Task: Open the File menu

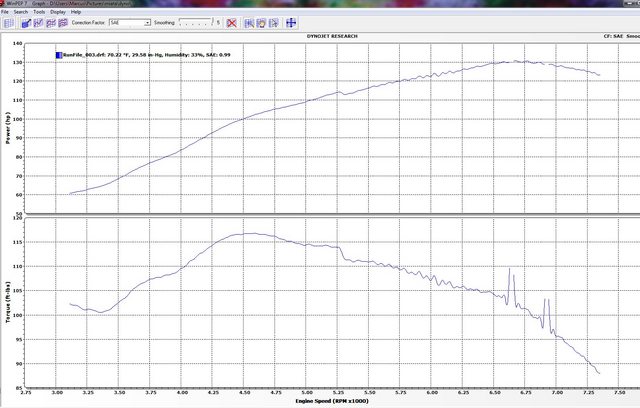Action: coord(5,12)
